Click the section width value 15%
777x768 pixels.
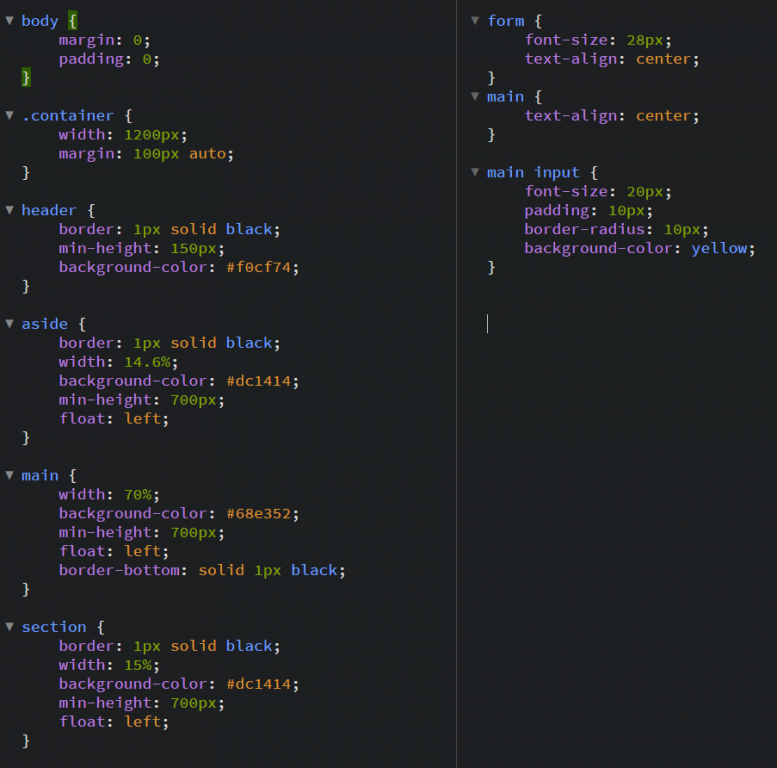(x=138, y=665)
